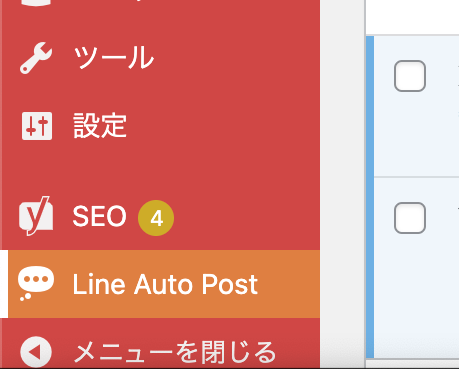Click the cut-off icon above the wrench
Viewport: 459px width, 369px height.
coord(36,3)
